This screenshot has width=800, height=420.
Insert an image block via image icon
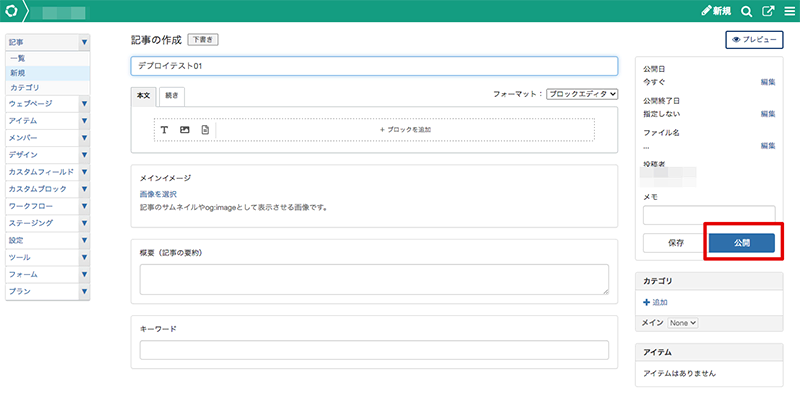[184, 130]
